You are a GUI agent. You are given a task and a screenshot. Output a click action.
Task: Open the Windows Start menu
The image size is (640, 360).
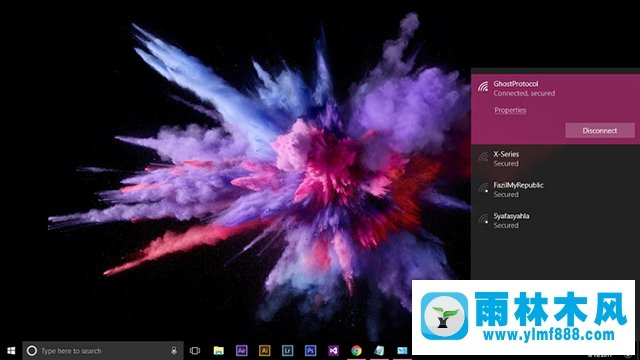(x=11, y=351)
